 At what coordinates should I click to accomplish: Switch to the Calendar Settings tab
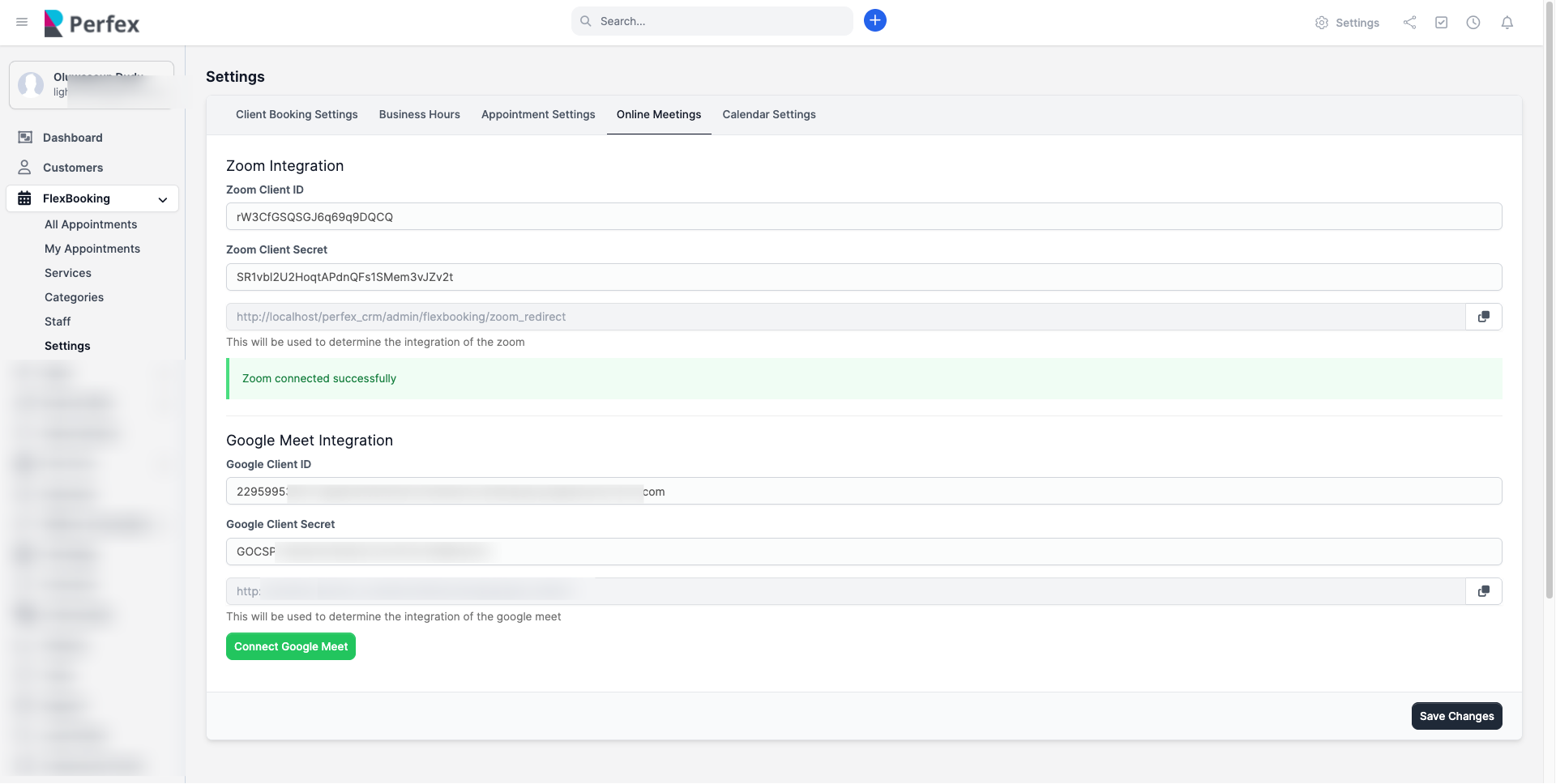pos(769,115)
